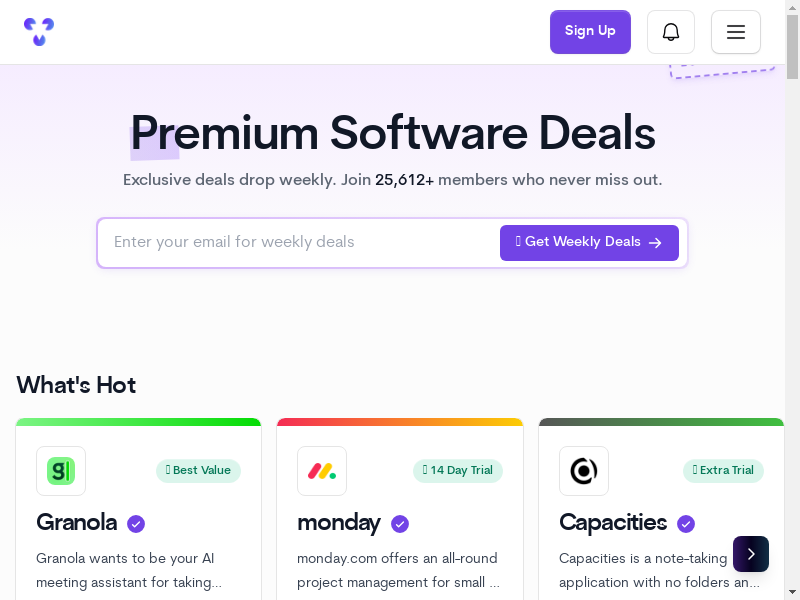Advance carousel with next arrow
800x600 pixels.
pyautogui.click(x=751, y=554)
